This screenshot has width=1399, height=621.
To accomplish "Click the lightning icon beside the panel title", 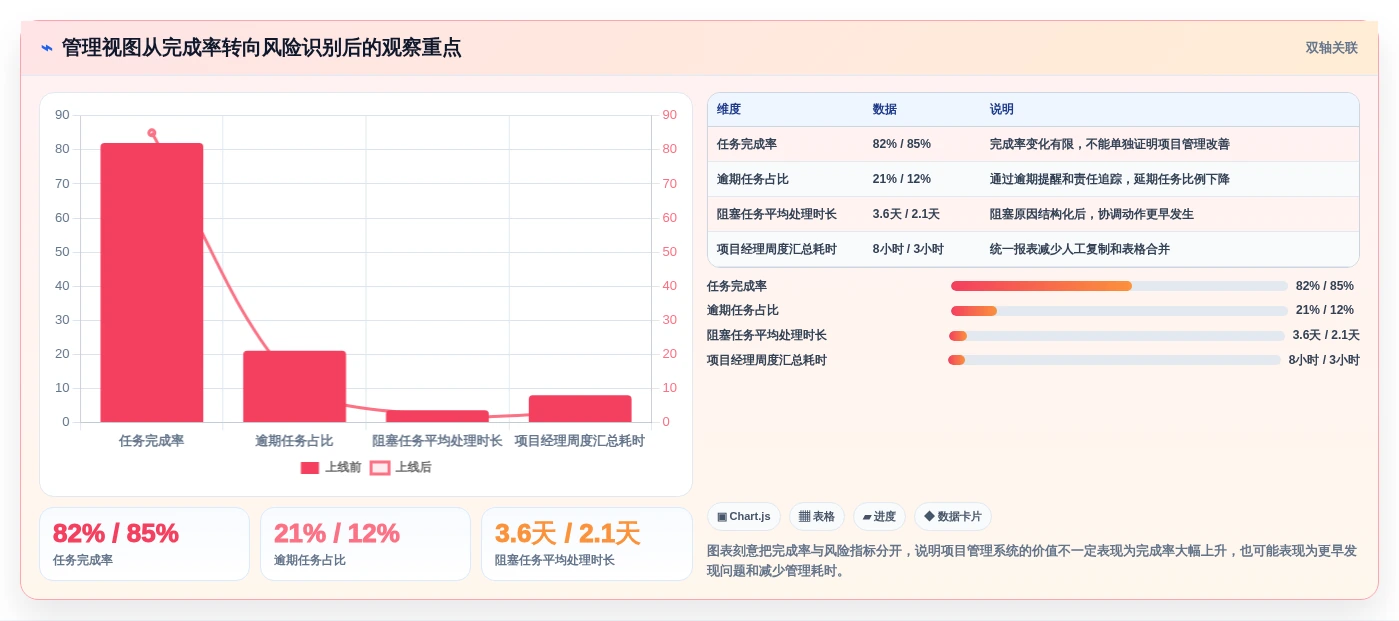I will point(46,48).
